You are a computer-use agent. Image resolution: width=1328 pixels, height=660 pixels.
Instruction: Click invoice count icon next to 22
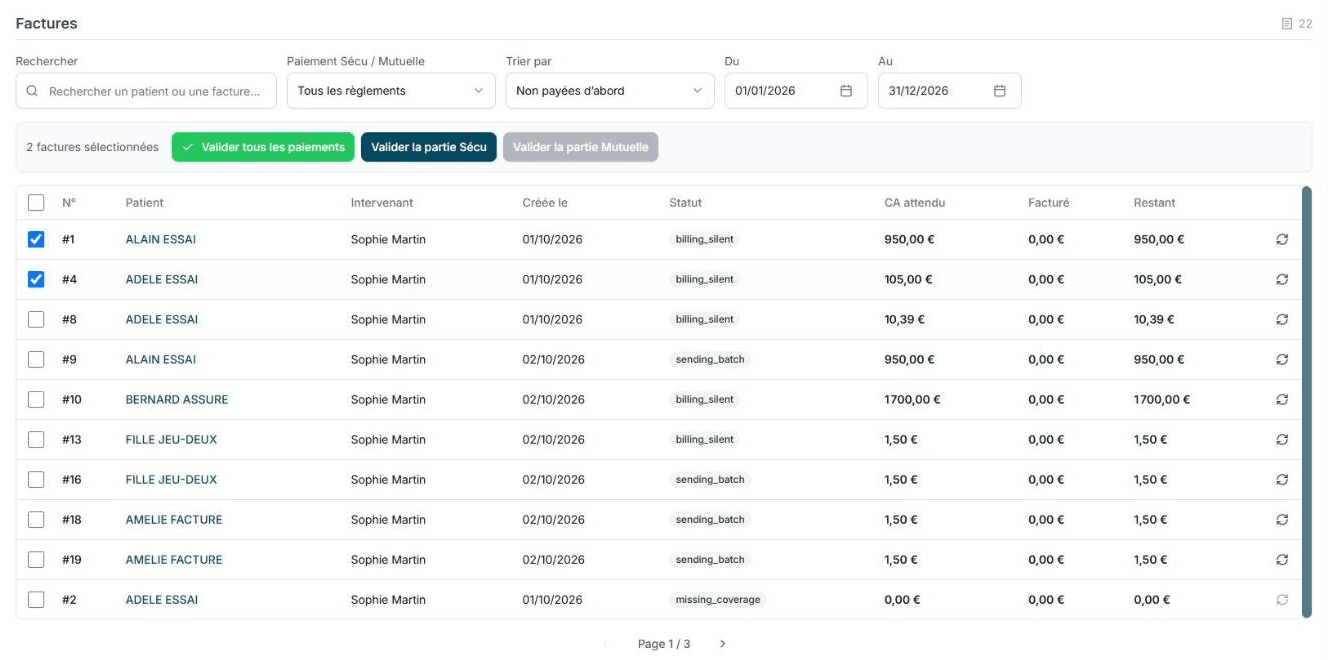click(1287, 23)
